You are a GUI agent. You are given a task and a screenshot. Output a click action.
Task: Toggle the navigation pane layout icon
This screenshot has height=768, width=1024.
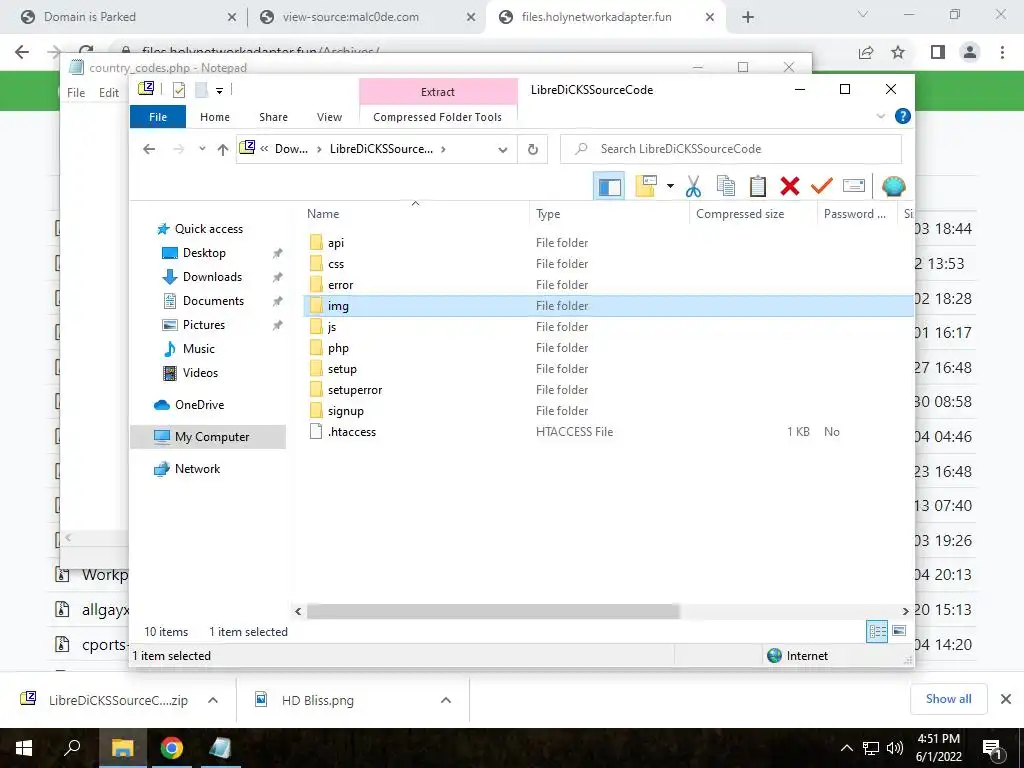pos(609,186)
